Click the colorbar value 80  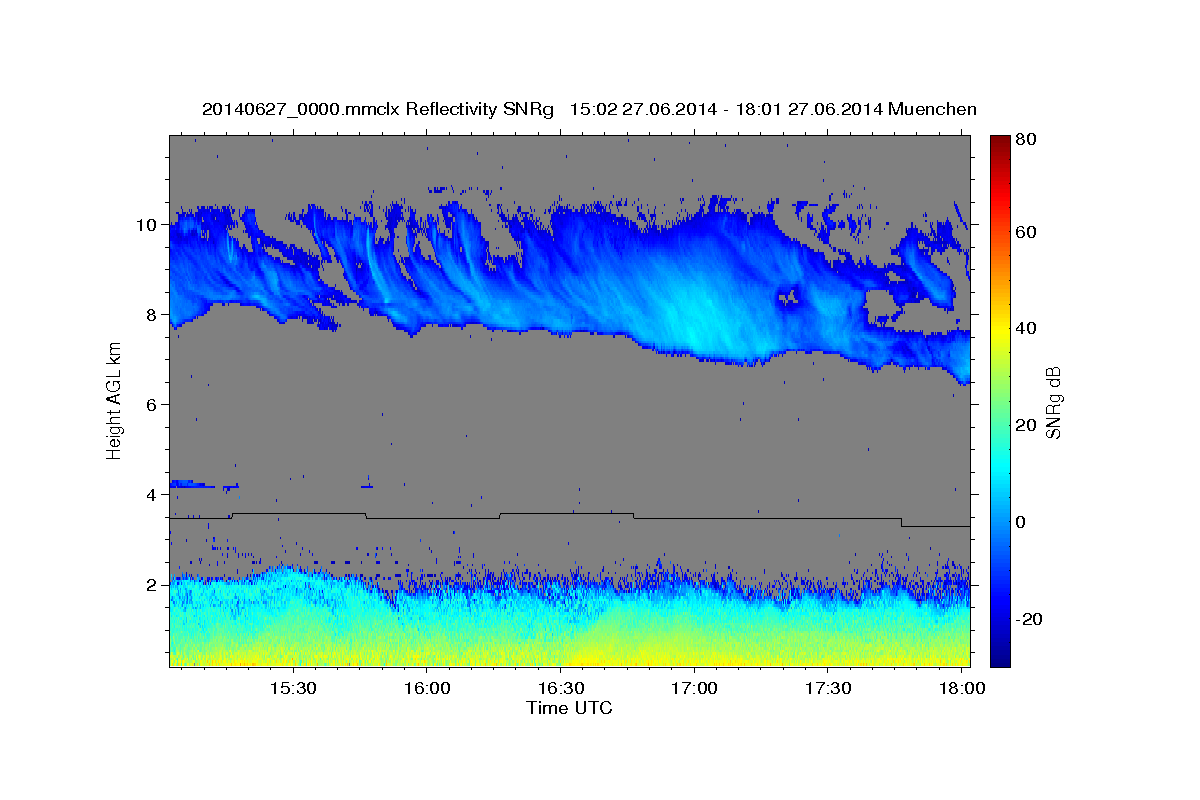click(1027, 141)
